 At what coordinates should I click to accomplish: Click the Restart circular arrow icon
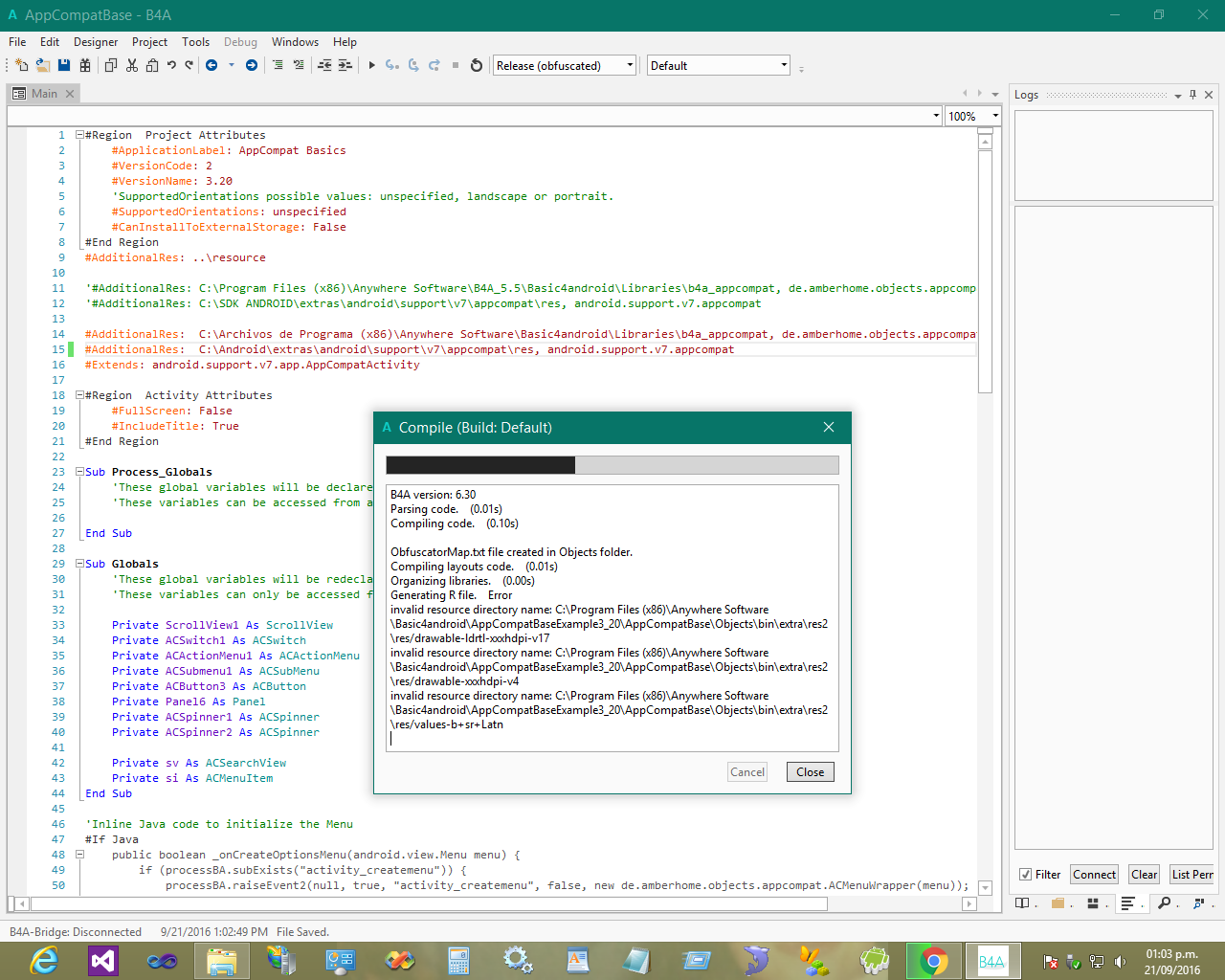tap(477, 65)
